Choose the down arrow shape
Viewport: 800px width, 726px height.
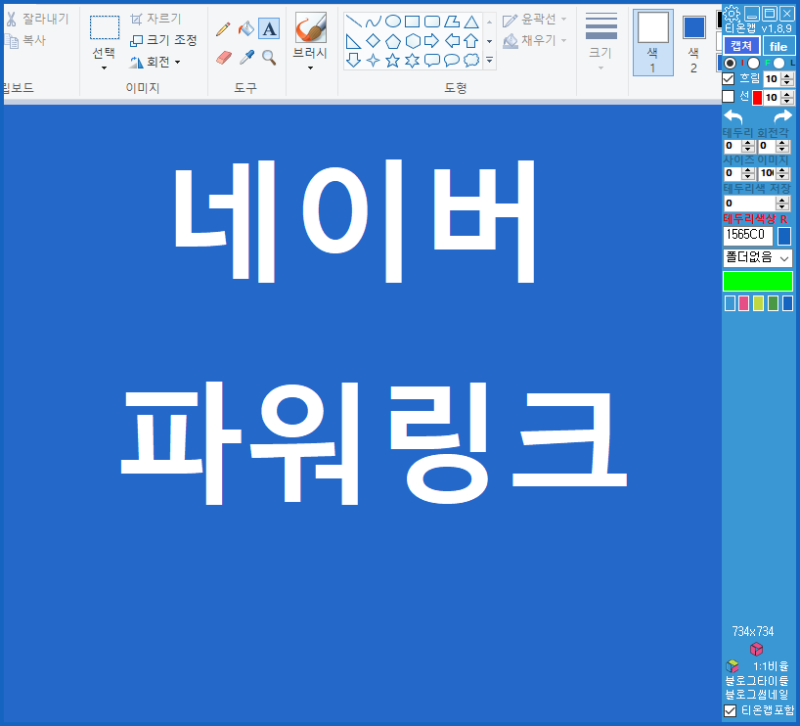[x=353, y=60]
